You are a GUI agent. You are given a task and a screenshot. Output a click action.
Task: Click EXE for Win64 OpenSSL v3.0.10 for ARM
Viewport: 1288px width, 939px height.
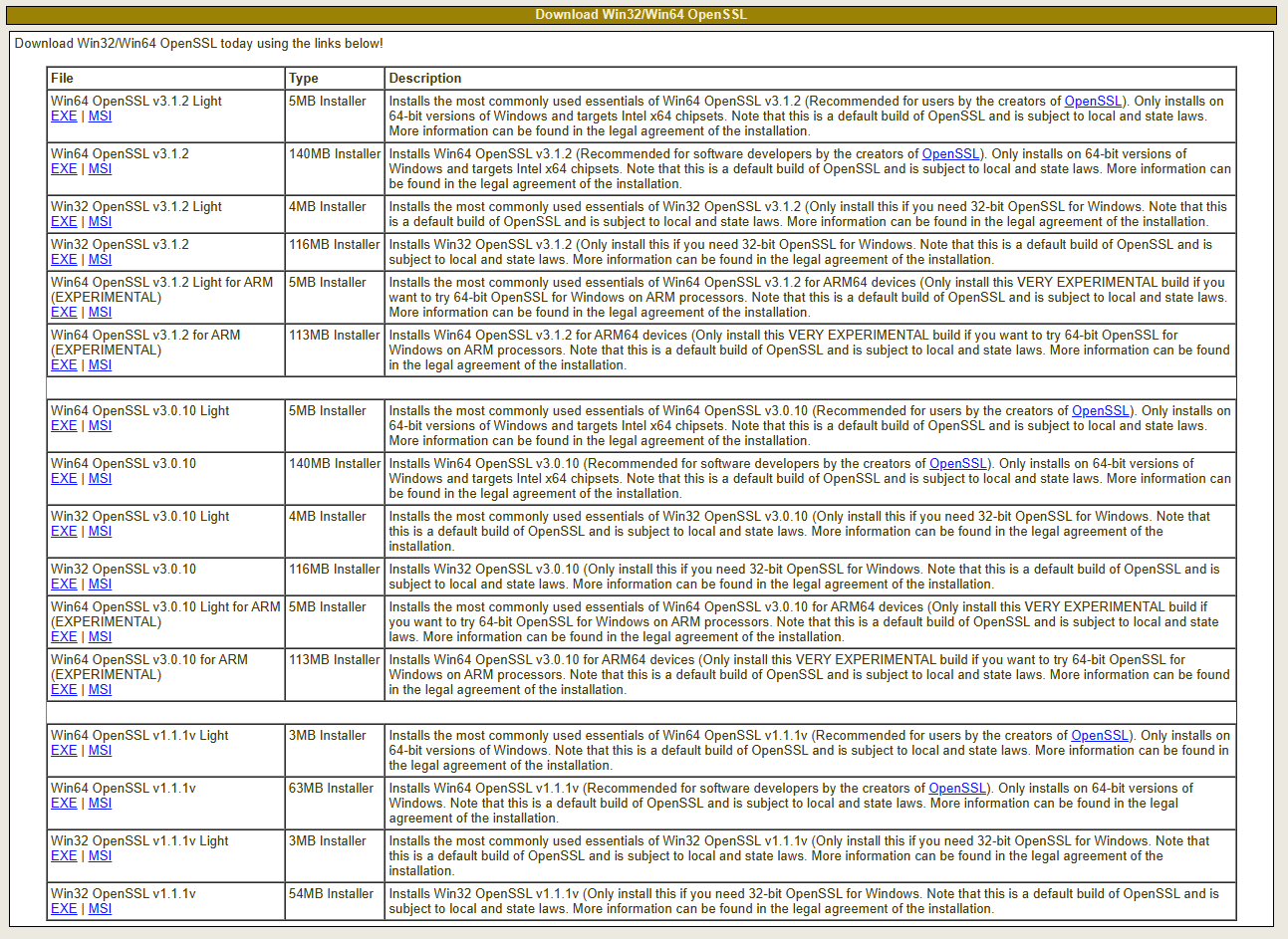64,690
